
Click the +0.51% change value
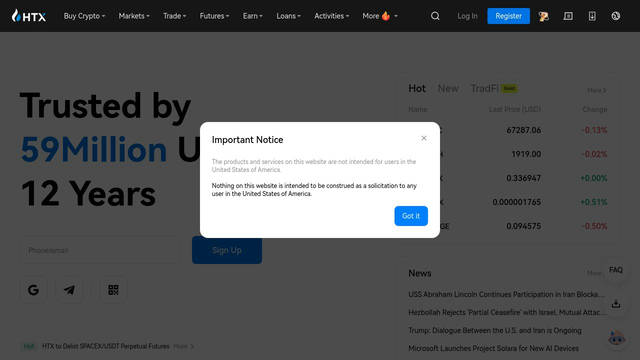click(593, 202)
